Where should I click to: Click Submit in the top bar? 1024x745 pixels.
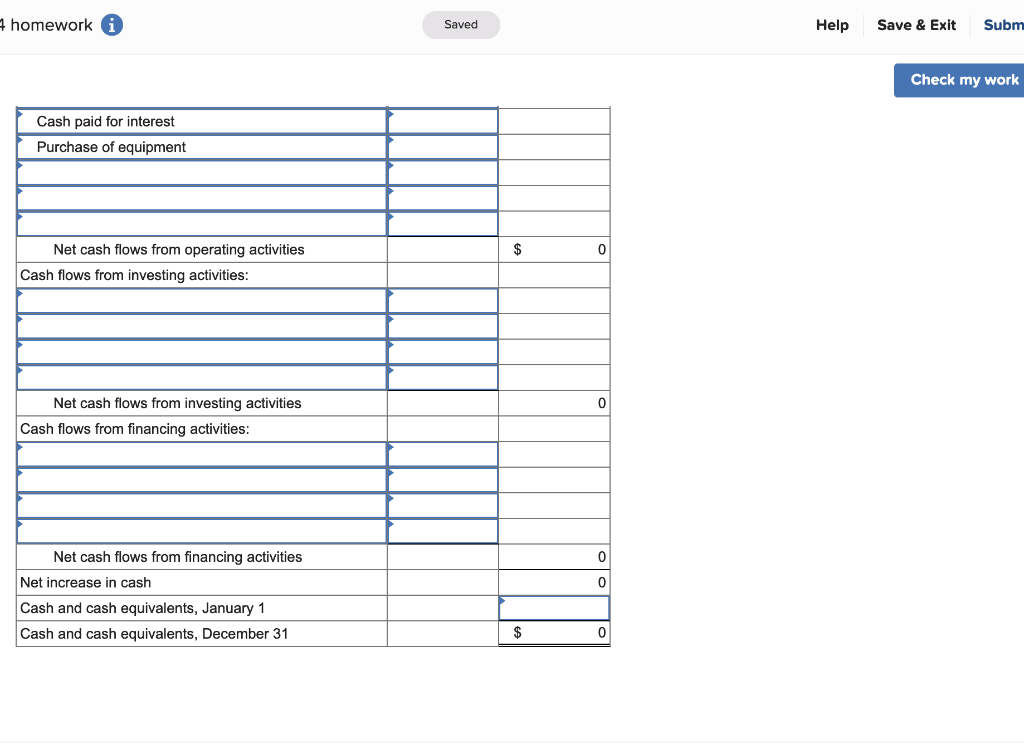point(1004,25)
